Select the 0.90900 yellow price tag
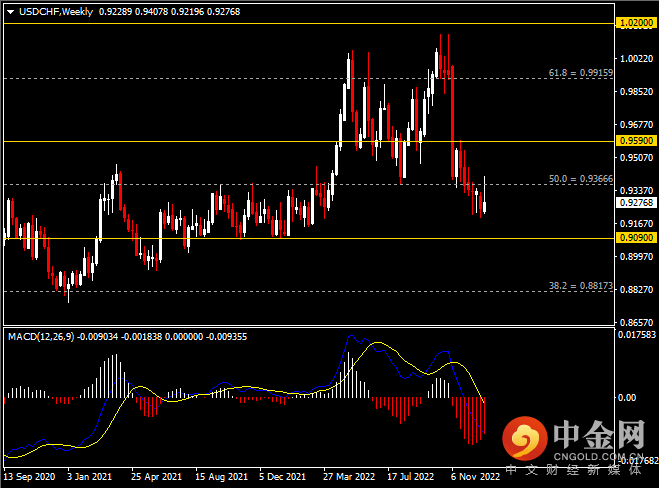Image resolution: width=659 pixels, height=488 pixels. pos(635,238)
